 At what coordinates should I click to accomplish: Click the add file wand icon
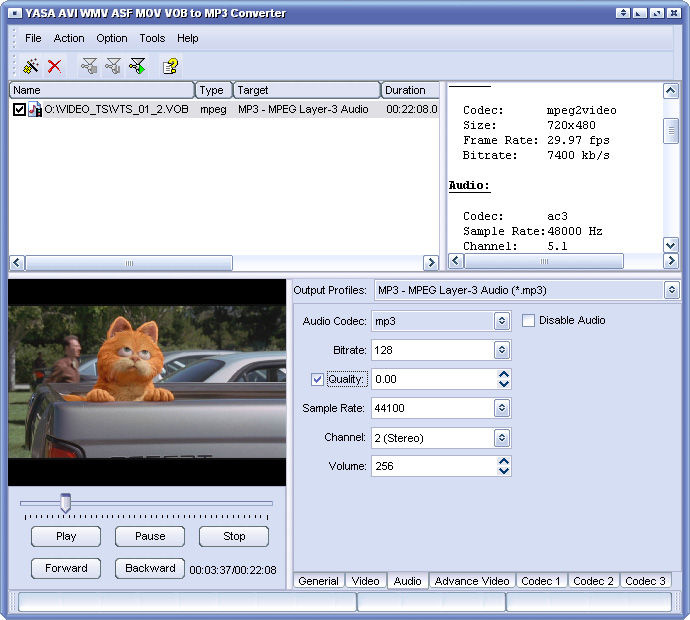[x=30, y=66]
